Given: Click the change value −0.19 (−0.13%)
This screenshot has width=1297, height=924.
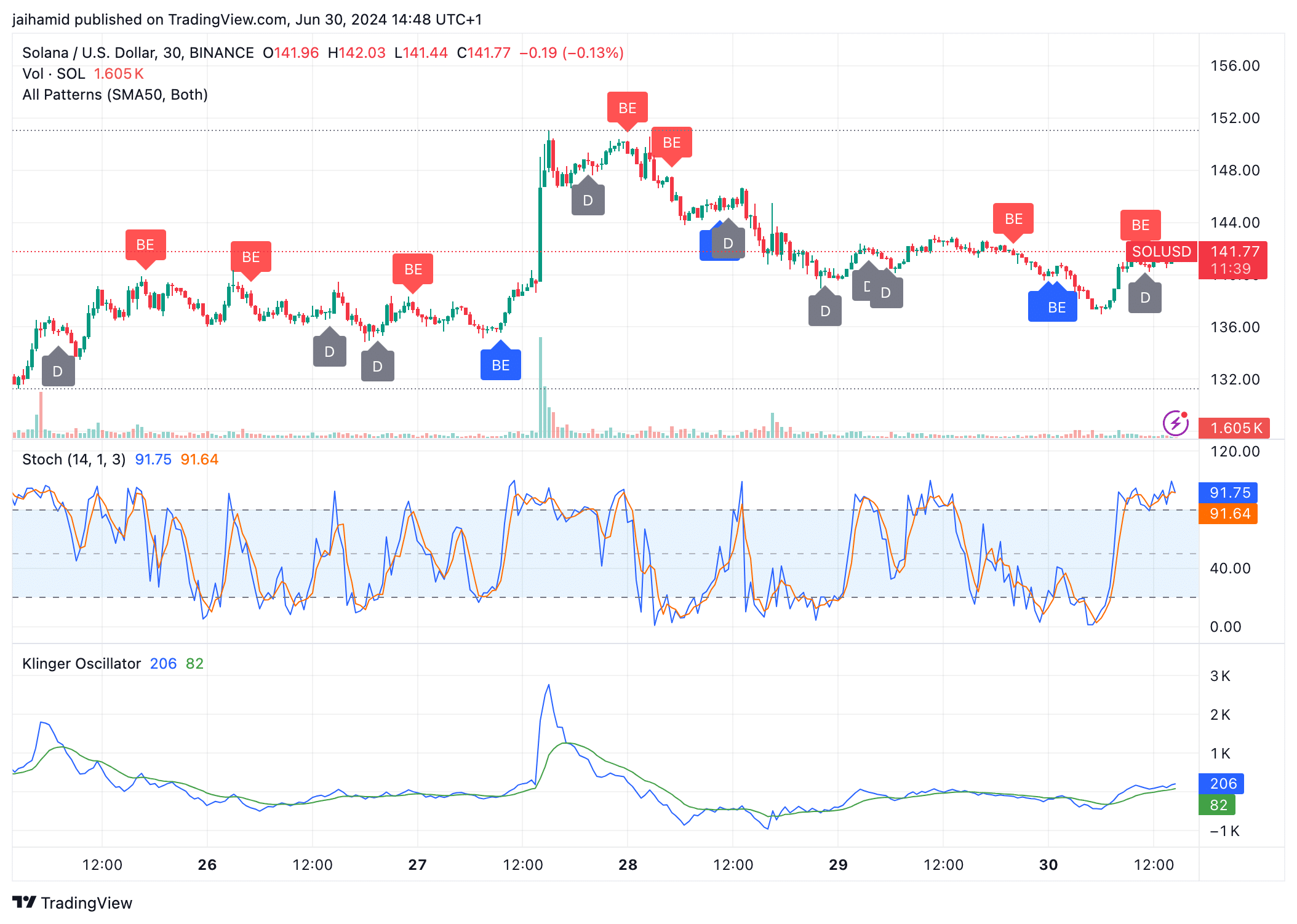Looking at the screenshot, I should (x=572, y=53).
